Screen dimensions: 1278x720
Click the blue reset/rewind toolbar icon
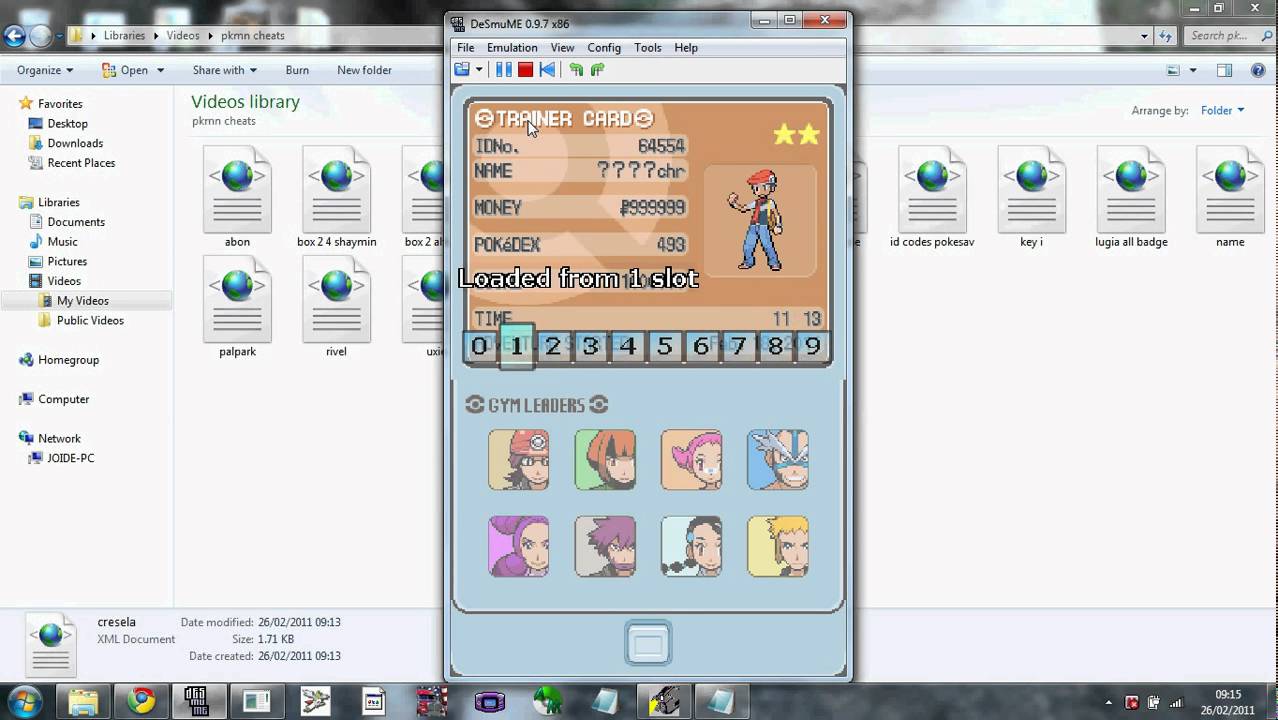coord(547,69)
